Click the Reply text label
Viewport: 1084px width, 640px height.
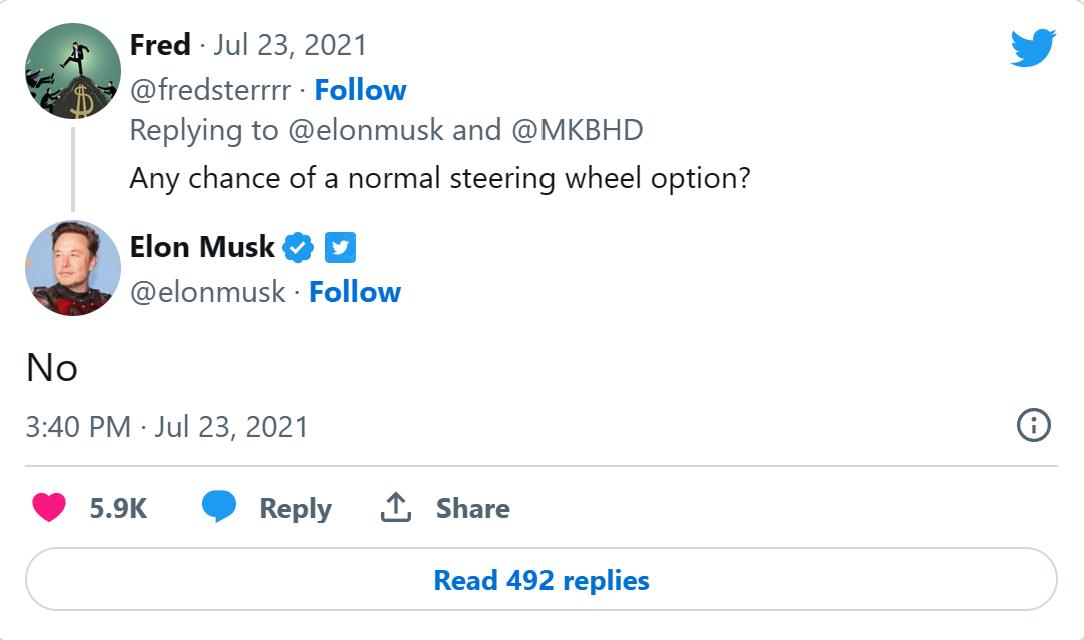295,508
